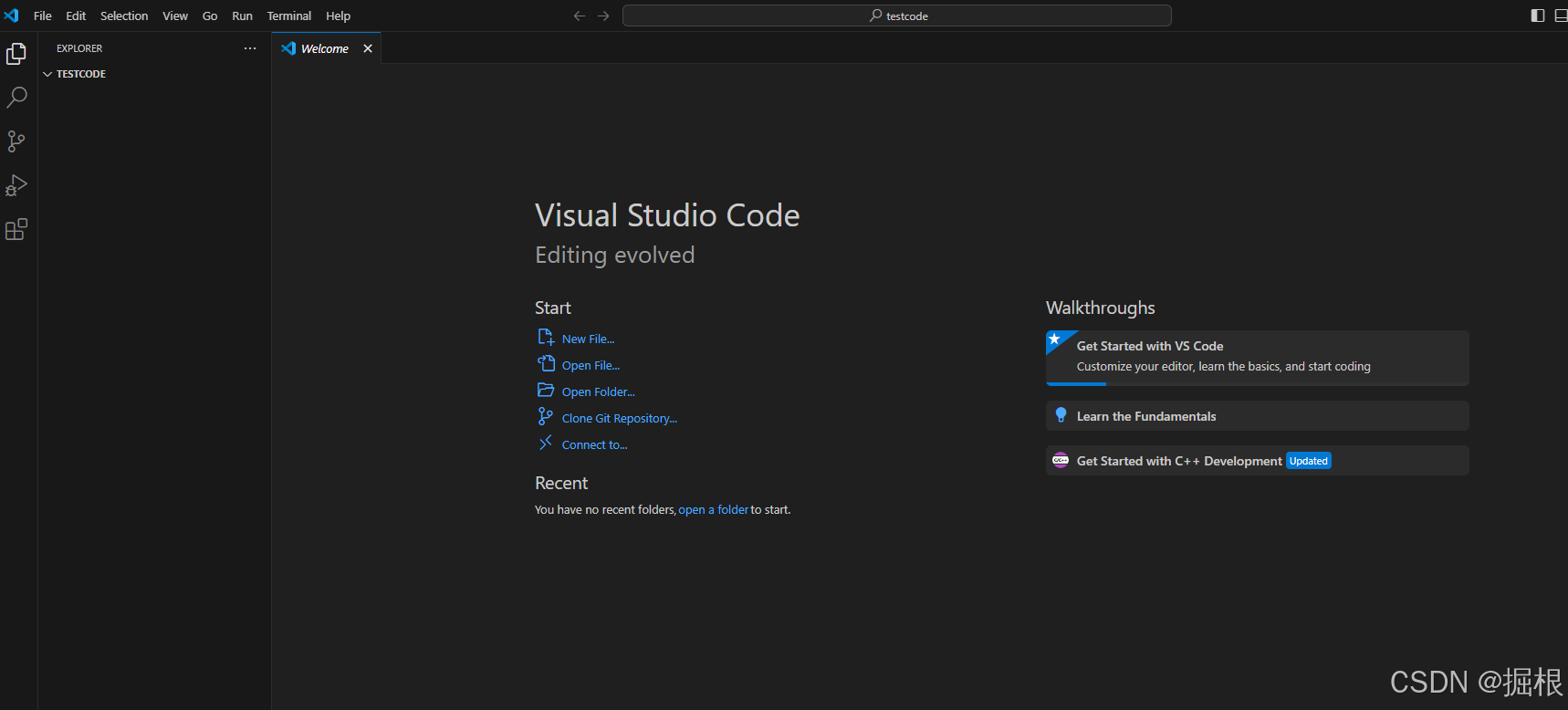Click the Clone Git Repository... link
This screenshot has width=1568, height=710.
[620, 418]
